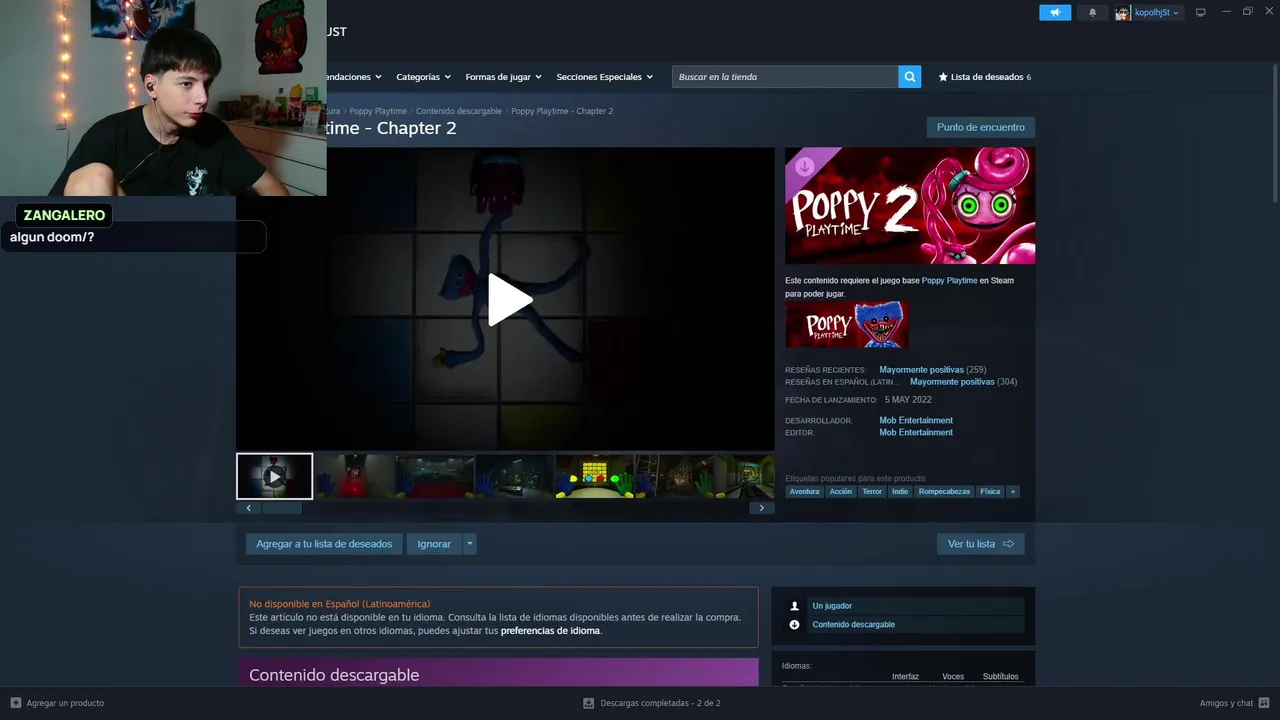Click the plus icon beside Agregar un producto

coord(15,703)
